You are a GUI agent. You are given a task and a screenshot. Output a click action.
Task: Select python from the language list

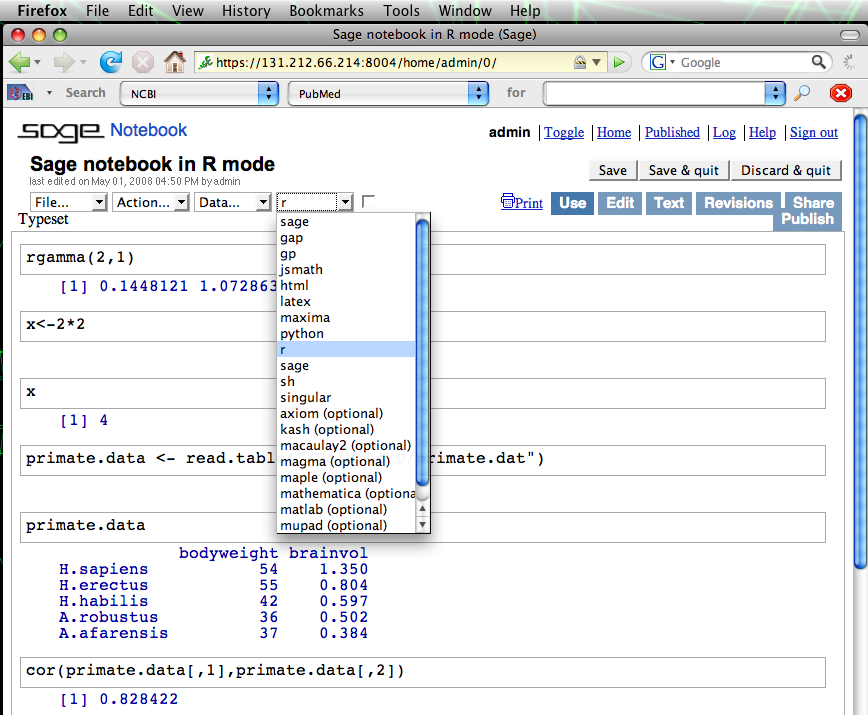(x=302, y=333)
